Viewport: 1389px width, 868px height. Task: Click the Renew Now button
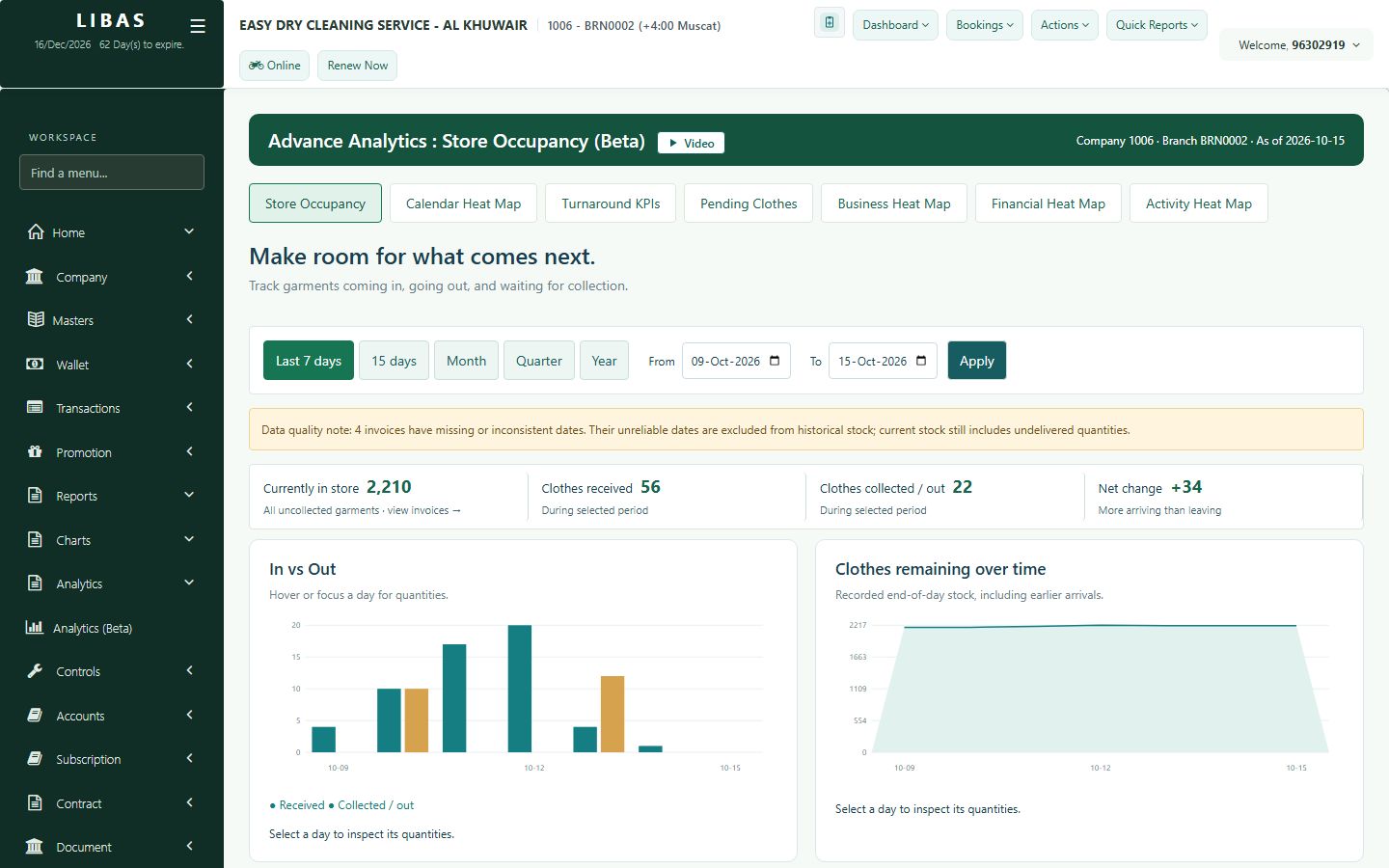357,66
